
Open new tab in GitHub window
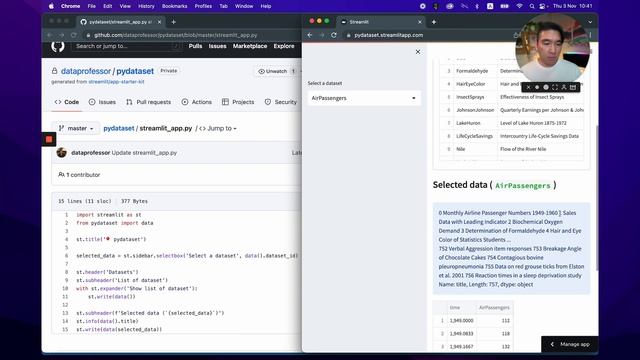[173, 22]
